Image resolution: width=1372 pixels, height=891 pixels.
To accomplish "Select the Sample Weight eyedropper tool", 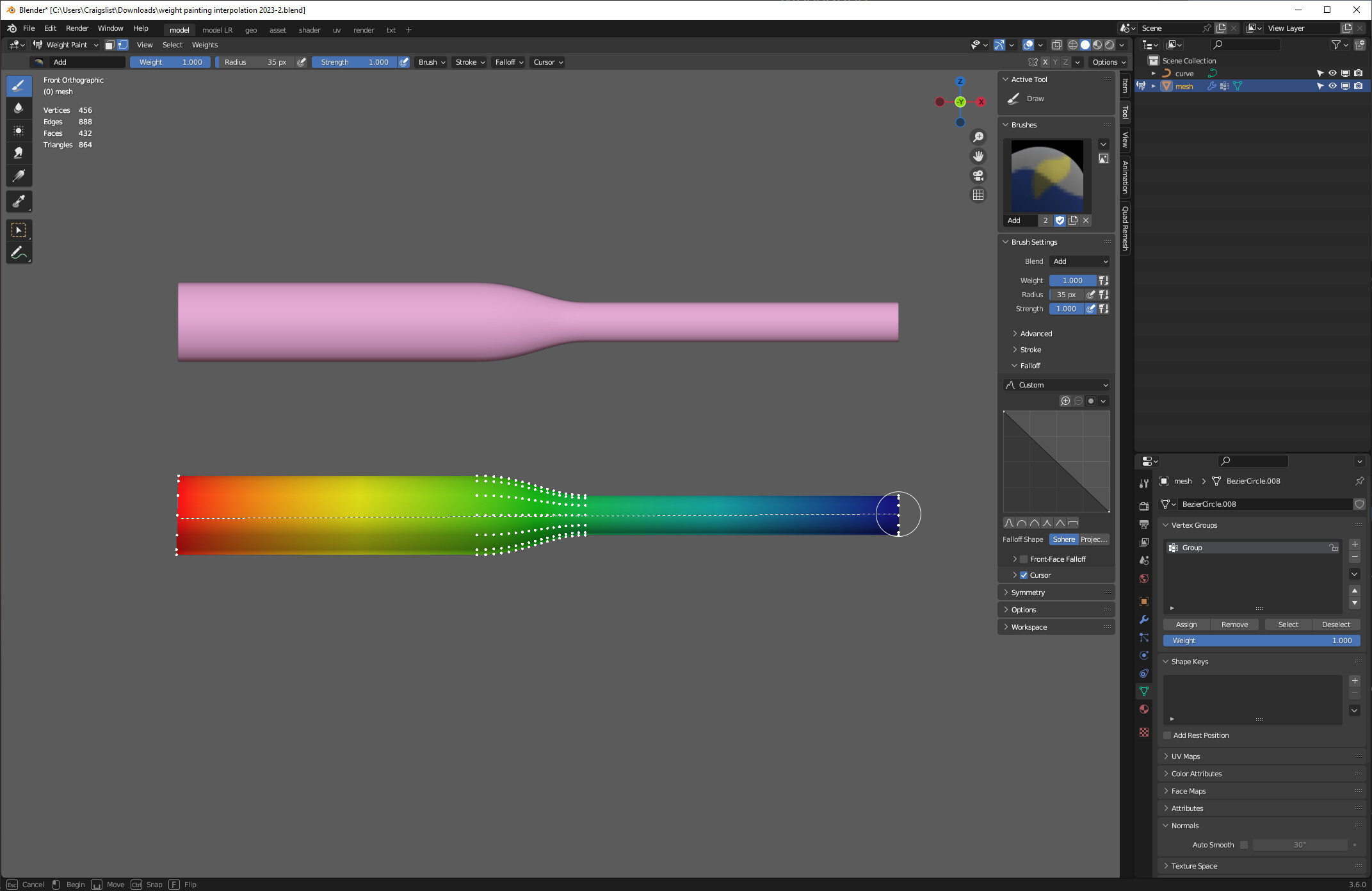I will point(19,202).
